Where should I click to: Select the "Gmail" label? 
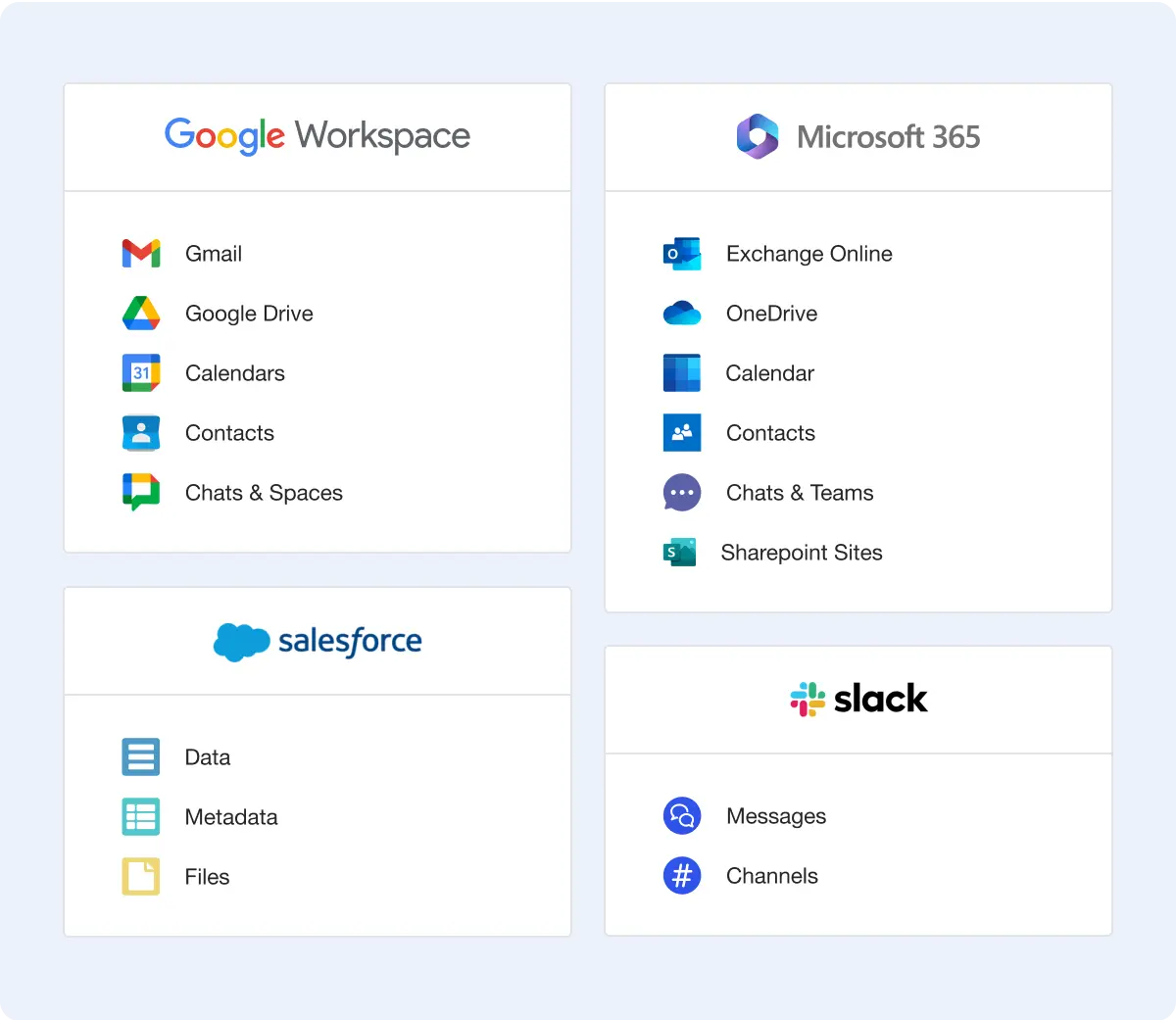[214, 254]
